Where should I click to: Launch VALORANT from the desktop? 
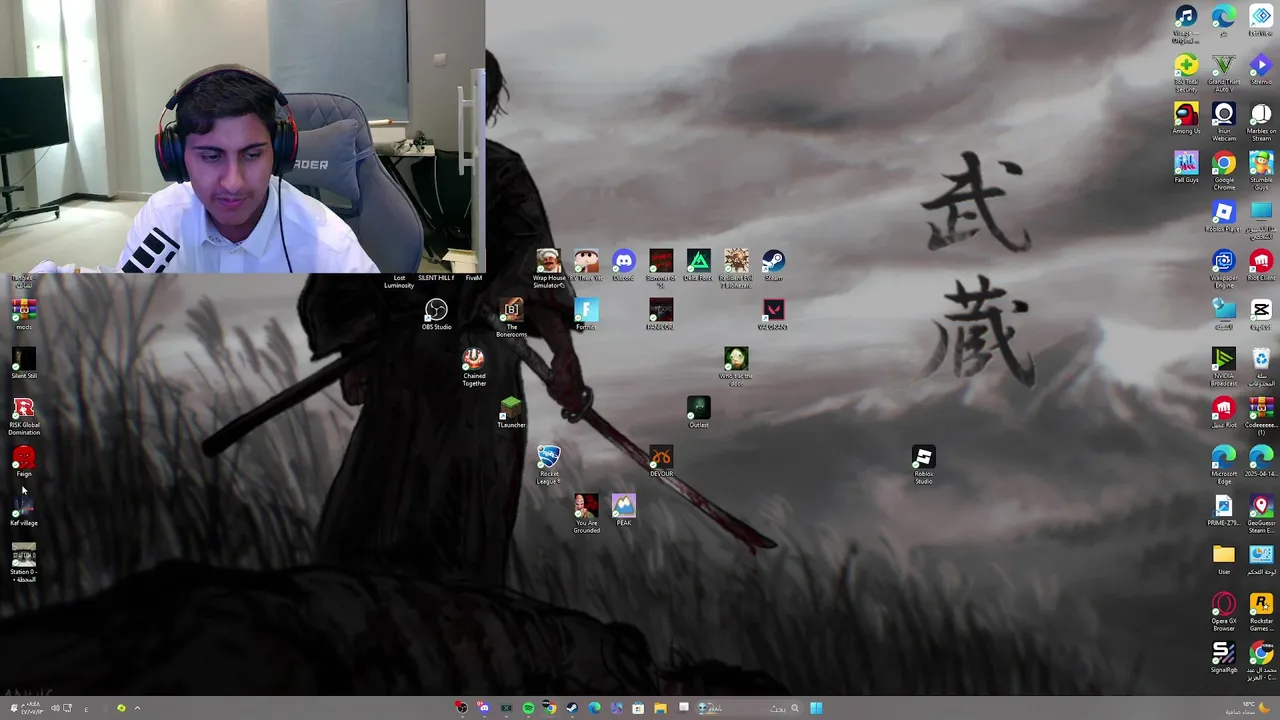click(x=773, y=314)
